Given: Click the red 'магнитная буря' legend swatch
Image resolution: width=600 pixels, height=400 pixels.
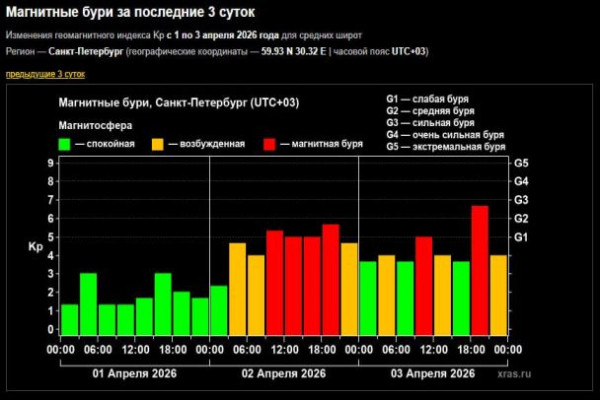Looking at the screenshot, I should (269, 144).
